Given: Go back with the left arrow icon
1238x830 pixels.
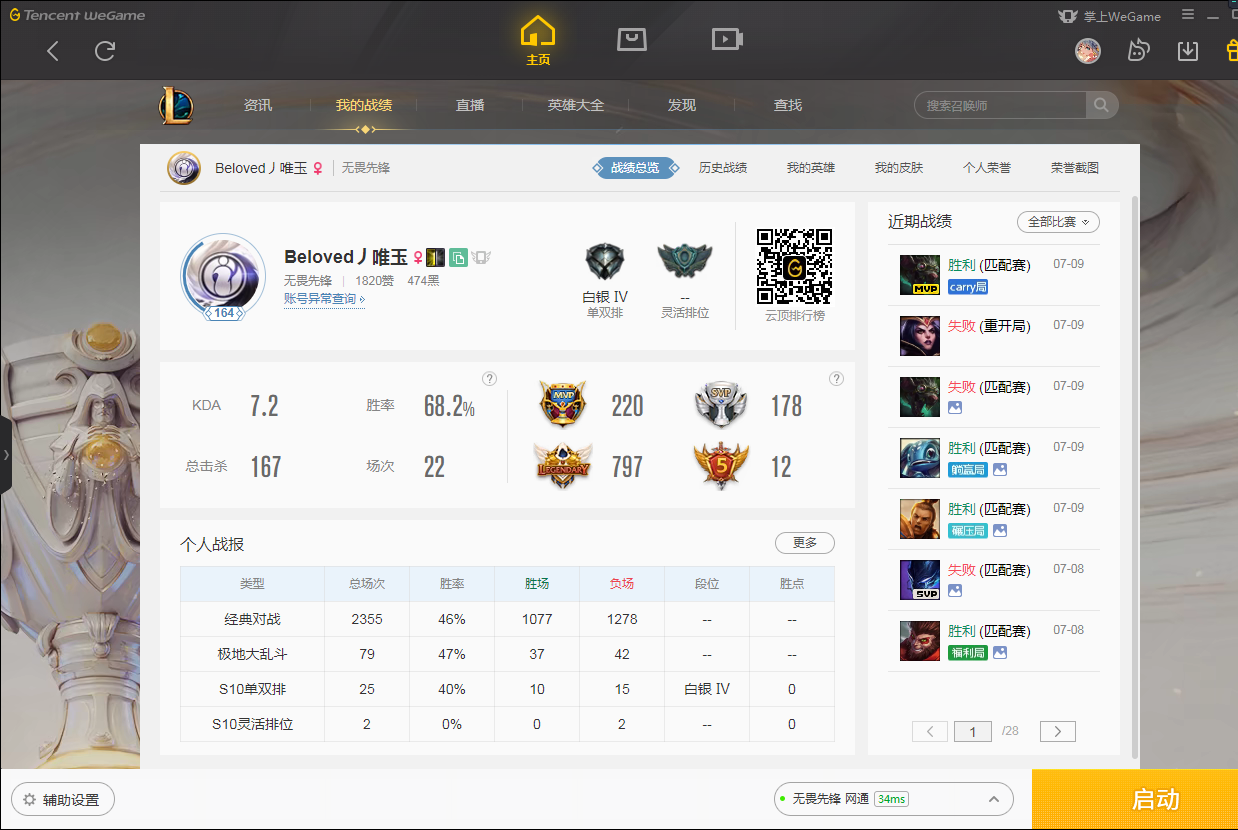Looking at the screenshot, I should 53,51.
